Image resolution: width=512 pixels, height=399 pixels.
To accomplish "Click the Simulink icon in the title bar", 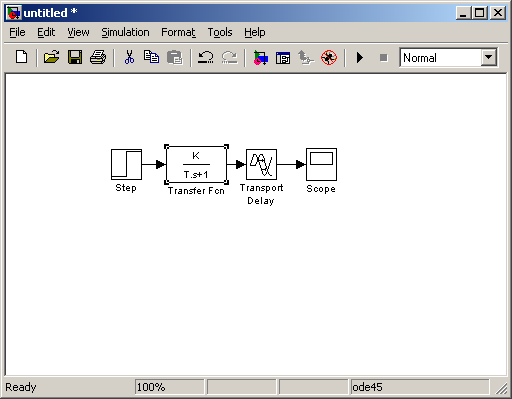I will [x=14, y=13].
